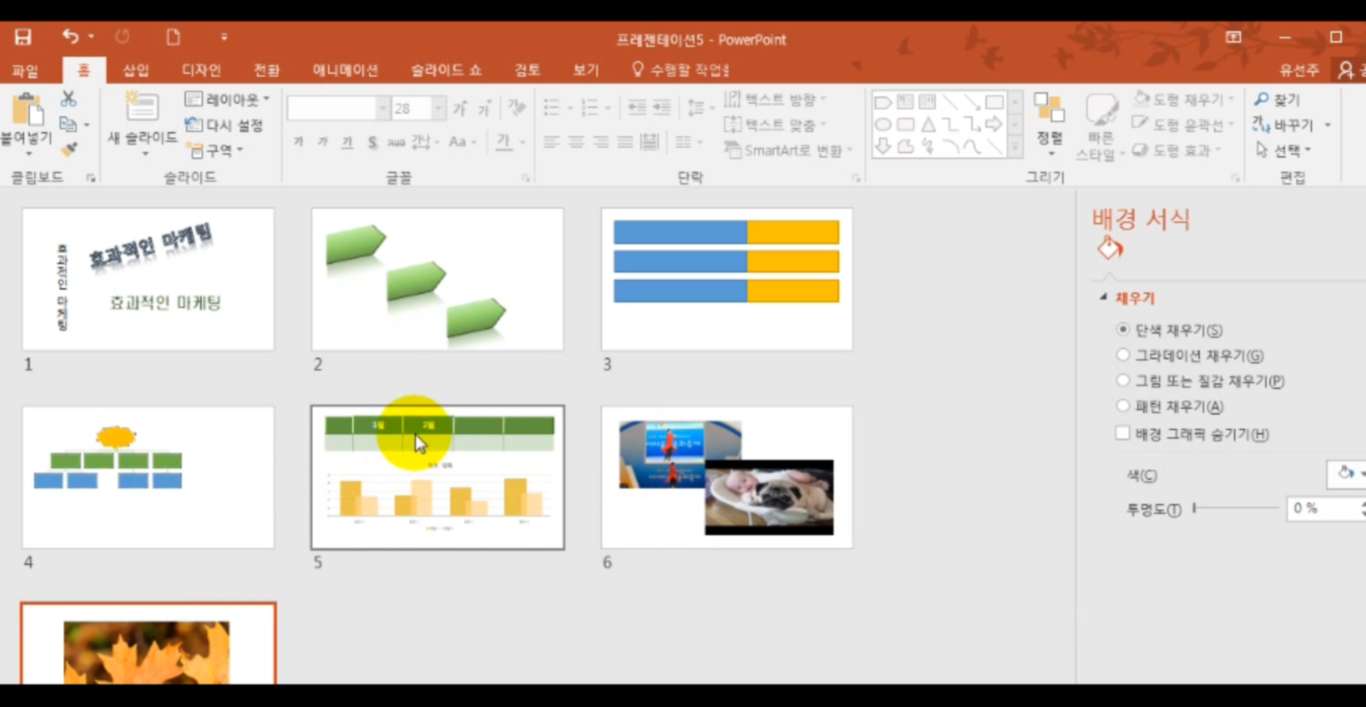
Task: Click the Reset (다시 설정) button
Action: [x=225, y=125]
